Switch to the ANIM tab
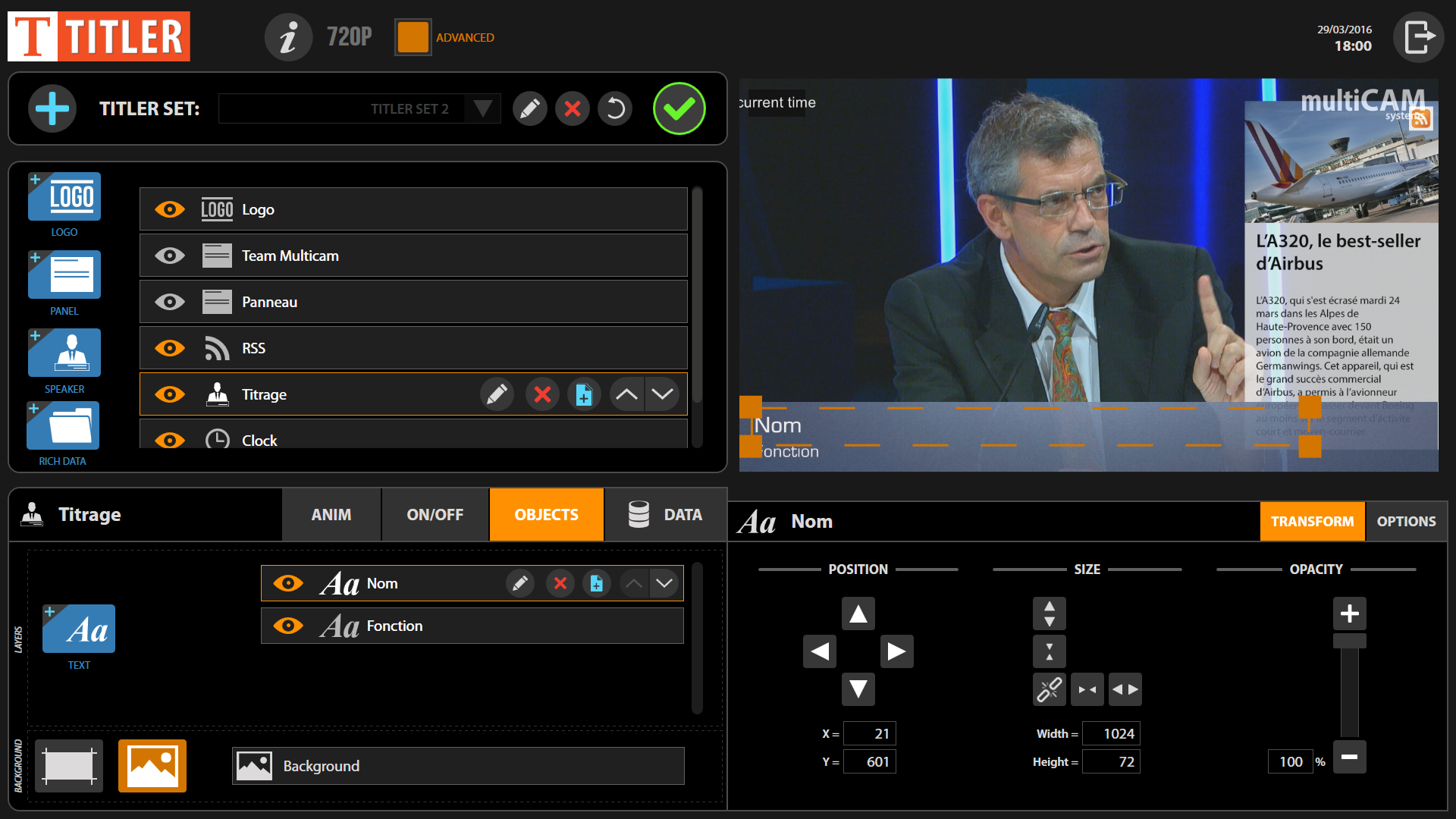Image resolution: width=1456 pixels, height=819 pixels. (x=331, y=515)
